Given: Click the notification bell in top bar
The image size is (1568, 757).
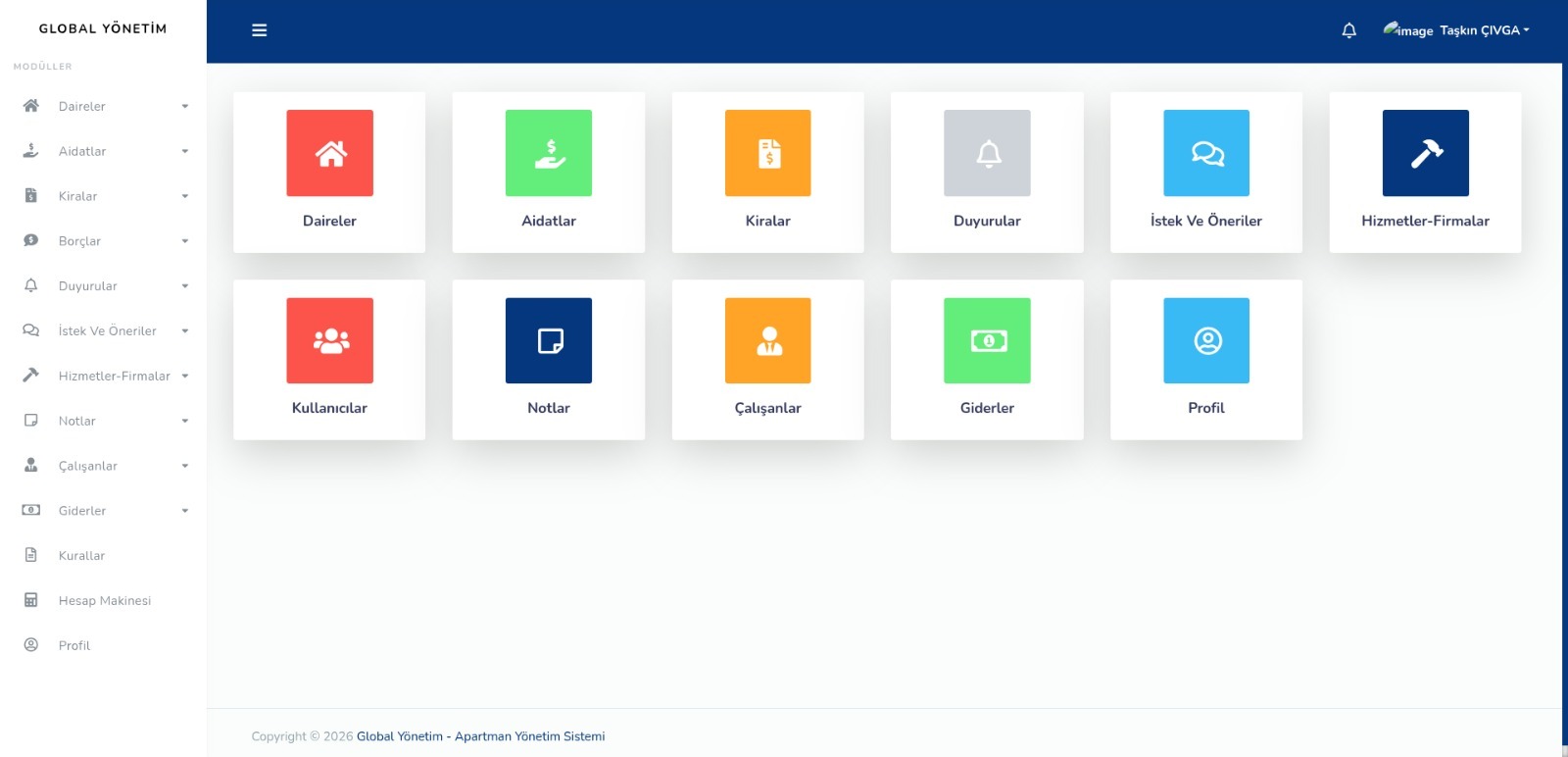Looking at the screenshot, I should coord(1348,30).
